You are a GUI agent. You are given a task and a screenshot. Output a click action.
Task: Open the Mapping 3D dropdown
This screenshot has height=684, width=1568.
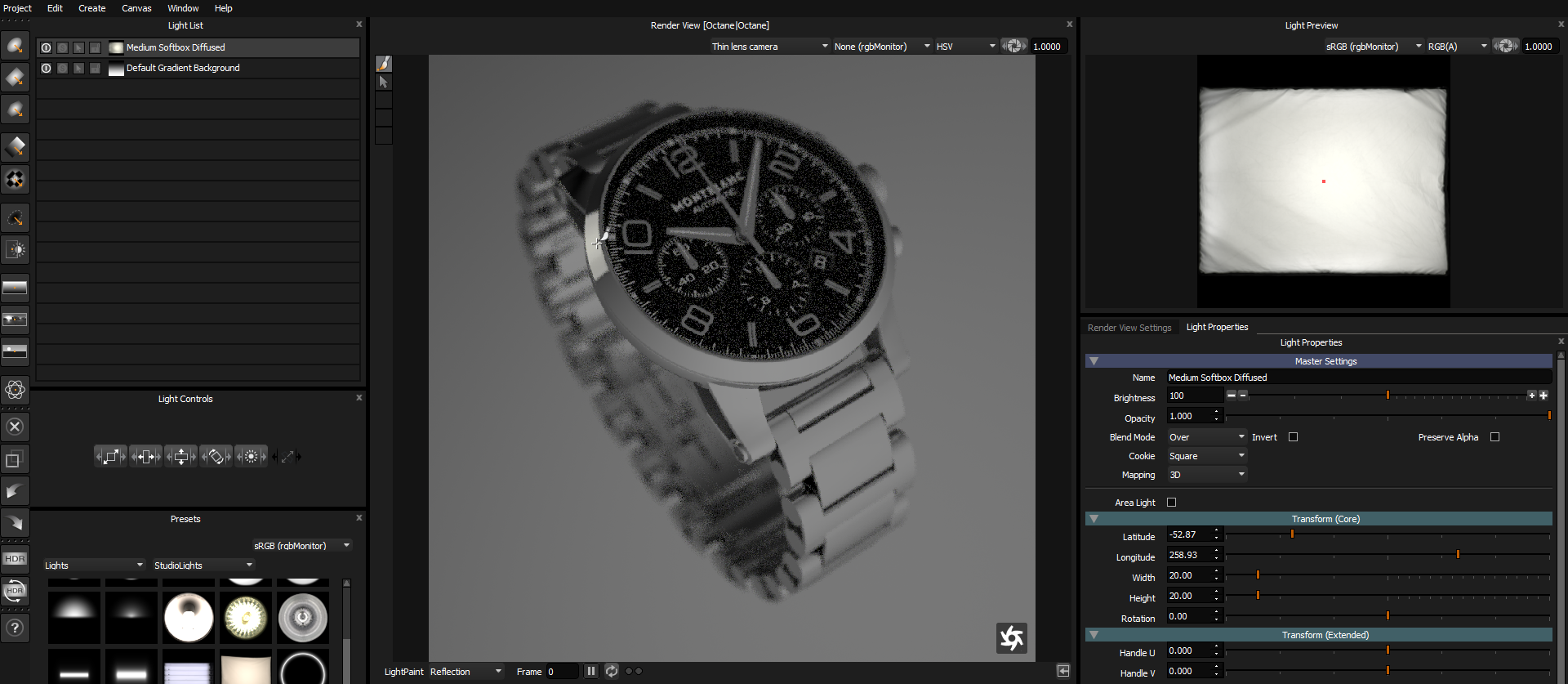coord(1206,475)
